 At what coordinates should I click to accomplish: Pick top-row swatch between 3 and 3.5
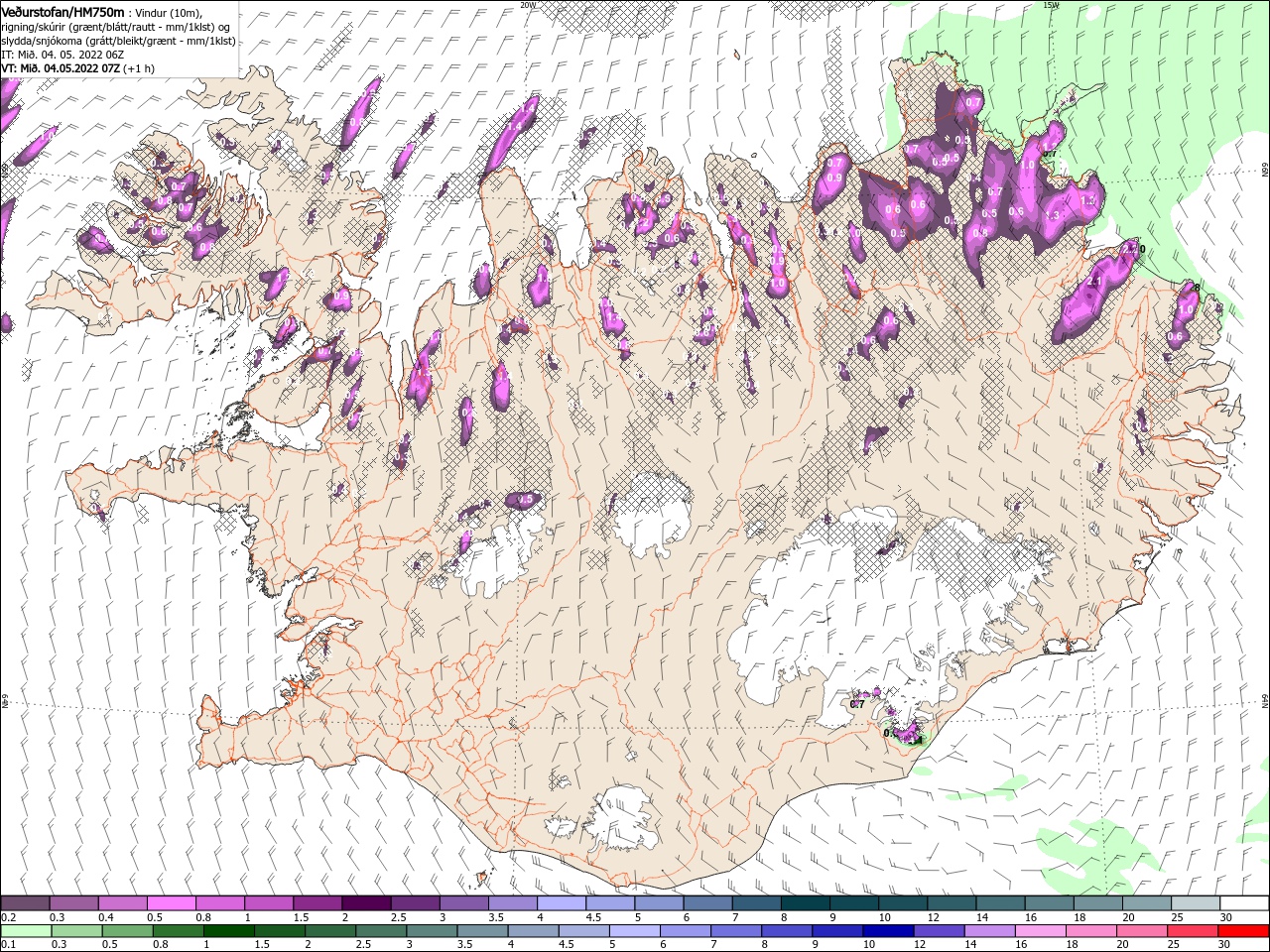click(464, 902)
